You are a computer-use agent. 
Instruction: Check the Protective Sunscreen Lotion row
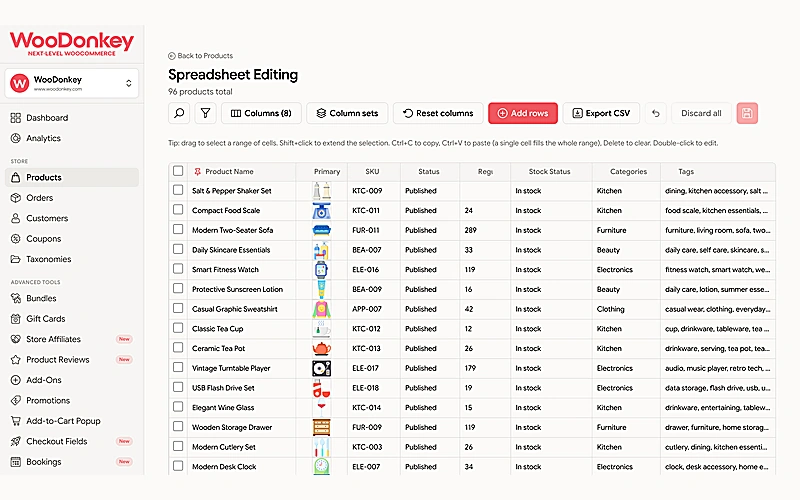(178, 289)
